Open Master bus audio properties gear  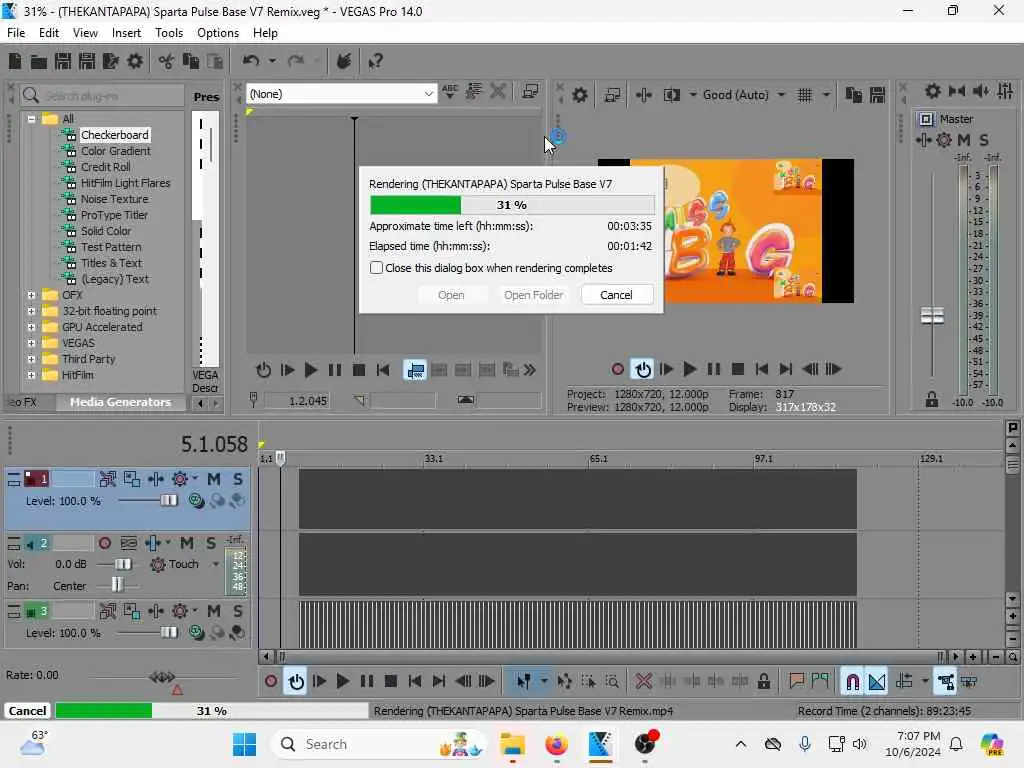click(x=933, y=91)
